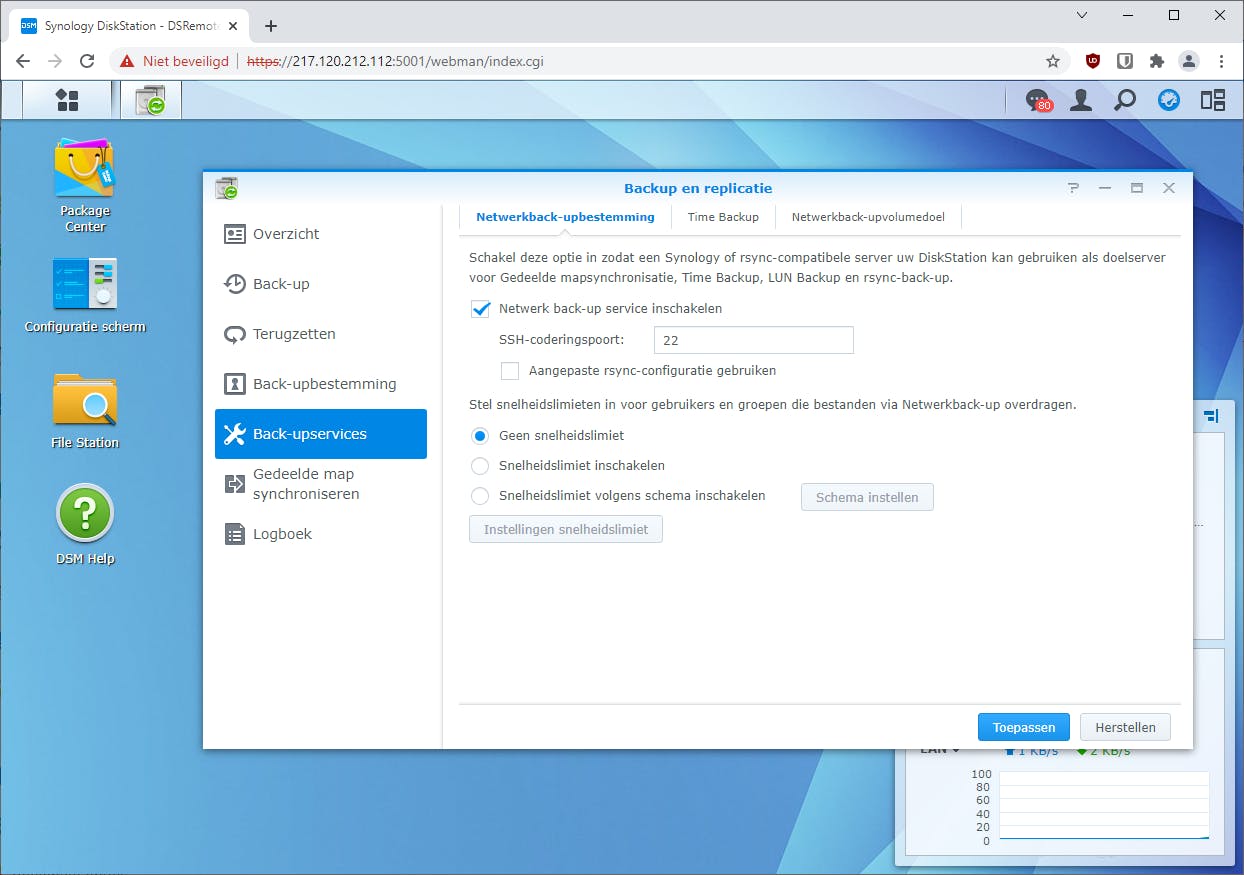1244x875 pixels.
Task: Switch to the Time Backup tab
Action: tap(723, 216)
